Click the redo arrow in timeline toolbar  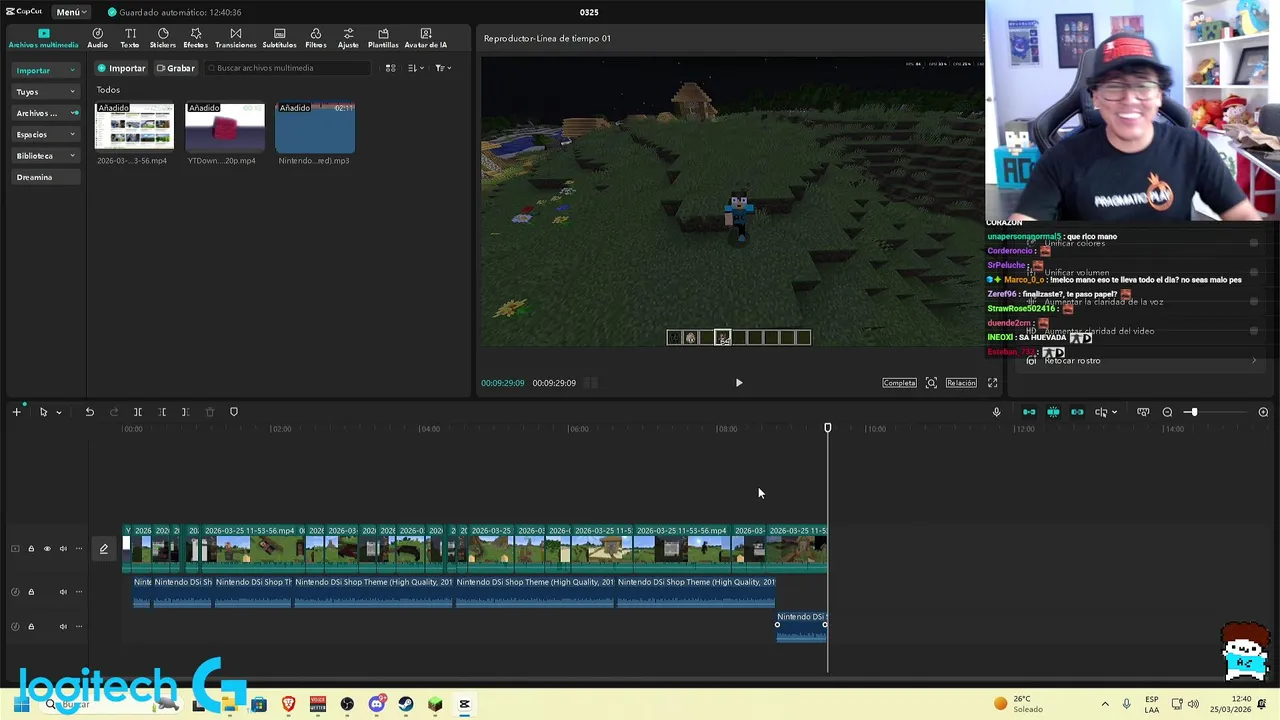(113, 412)
